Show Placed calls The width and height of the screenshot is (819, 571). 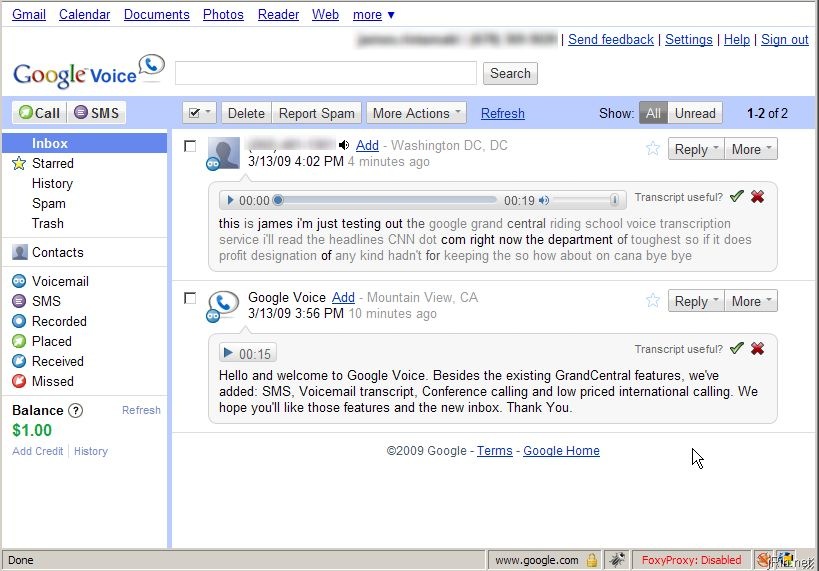pos(52,341)
